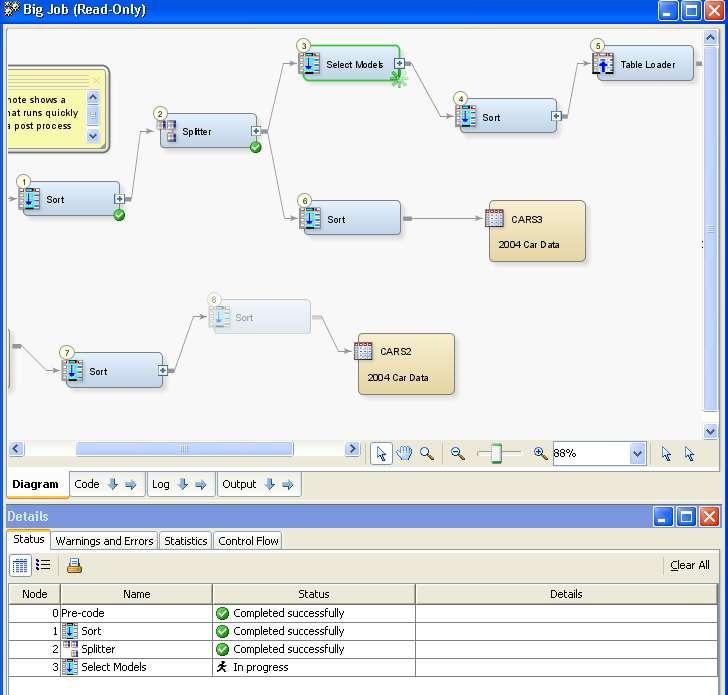Switch Details to list view
728x695 pixels.
click(x=43, y=565)
